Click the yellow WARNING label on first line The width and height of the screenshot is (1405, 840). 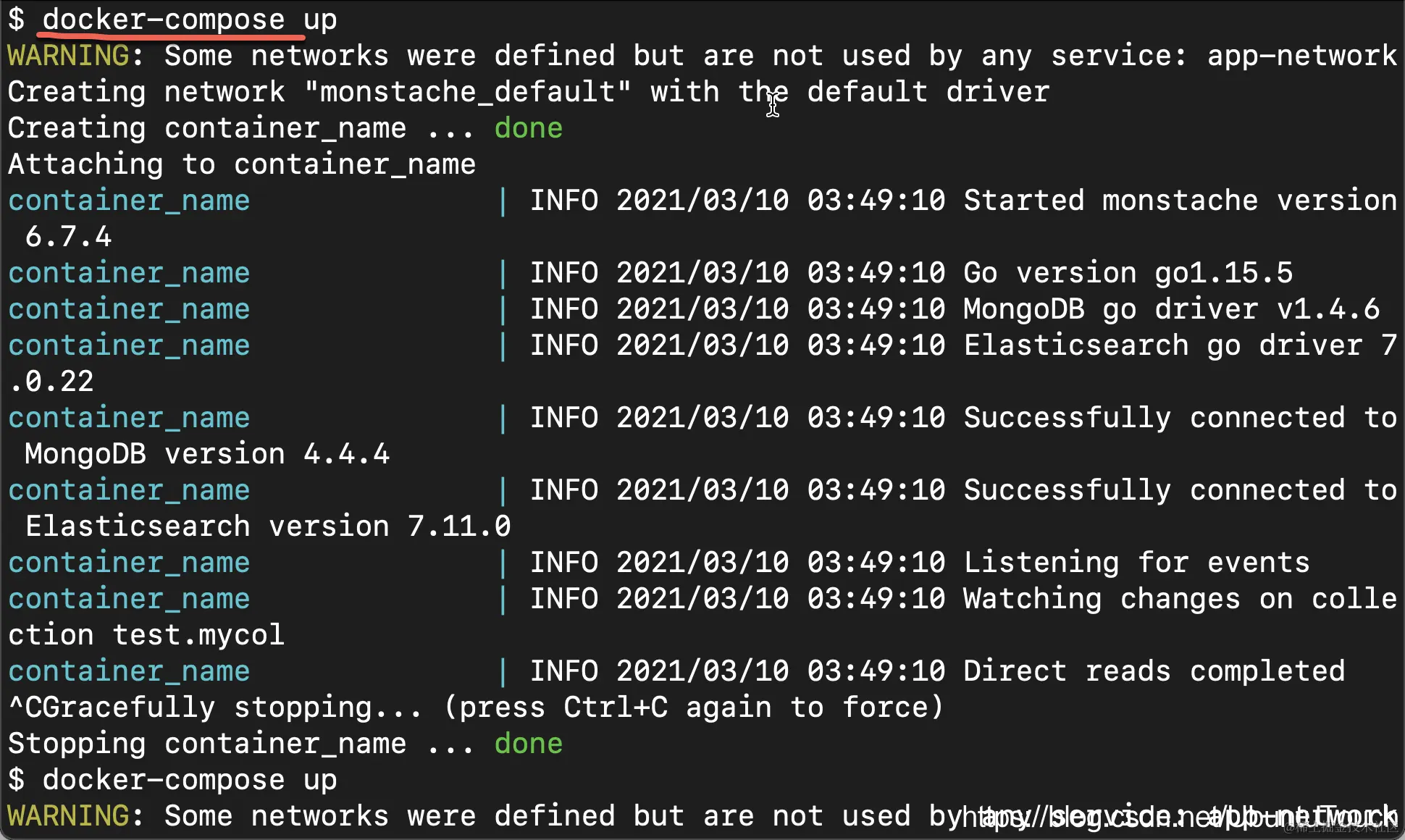tap(69, 56)
